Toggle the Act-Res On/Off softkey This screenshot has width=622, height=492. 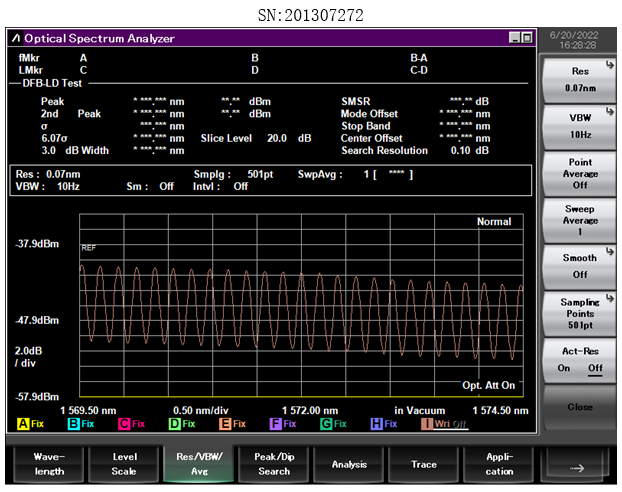(580, 360)
